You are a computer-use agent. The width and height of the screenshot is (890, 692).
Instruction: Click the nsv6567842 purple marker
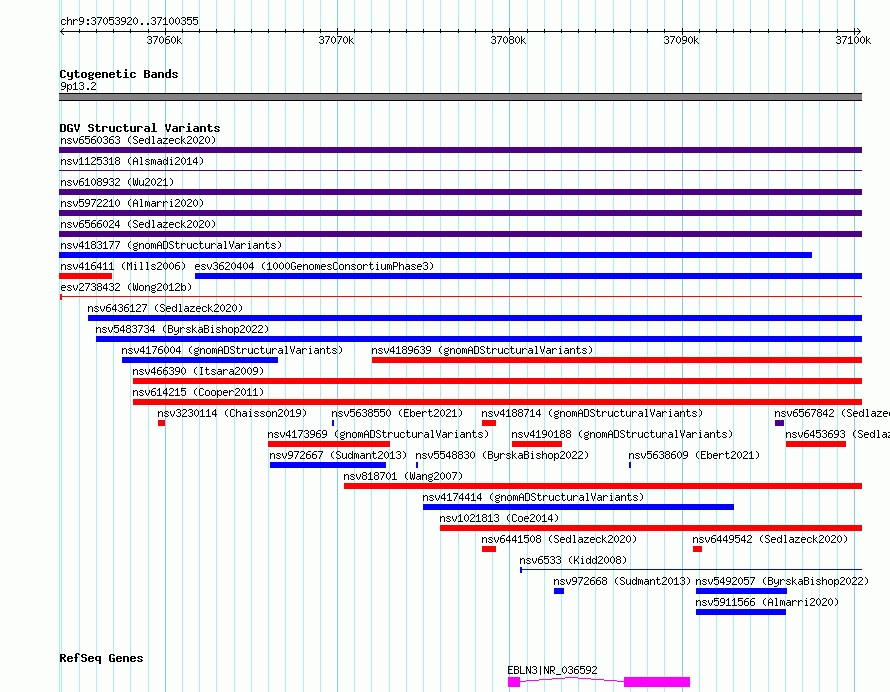coord(779,423)
